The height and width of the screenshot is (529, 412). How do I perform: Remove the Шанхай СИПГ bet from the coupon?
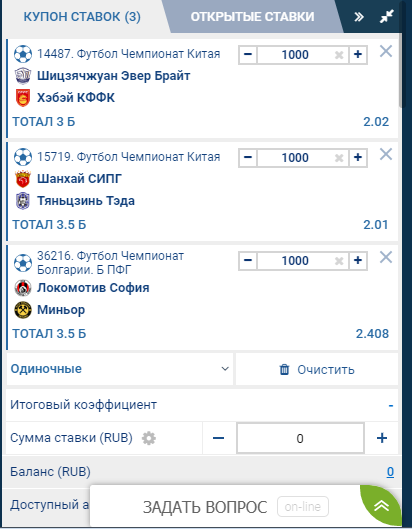point(386,155)
